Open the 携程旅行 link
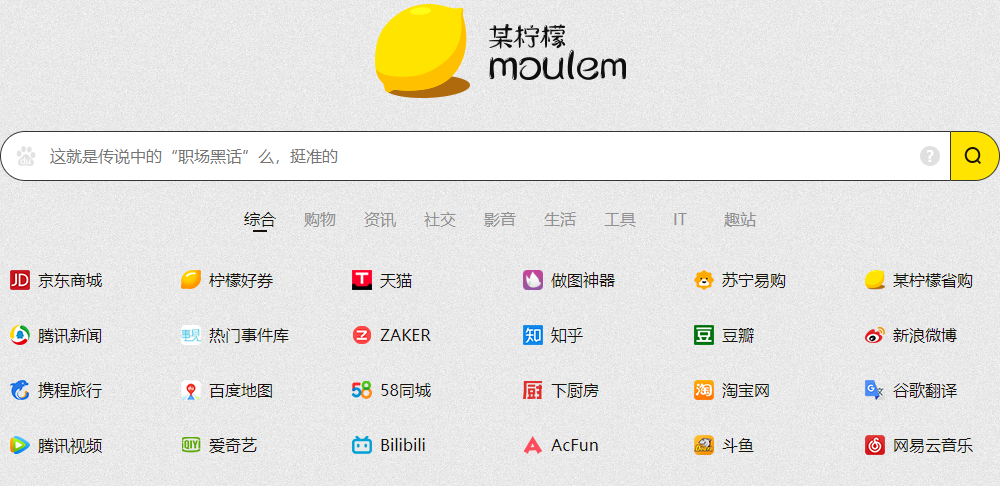 click(70, 390)
